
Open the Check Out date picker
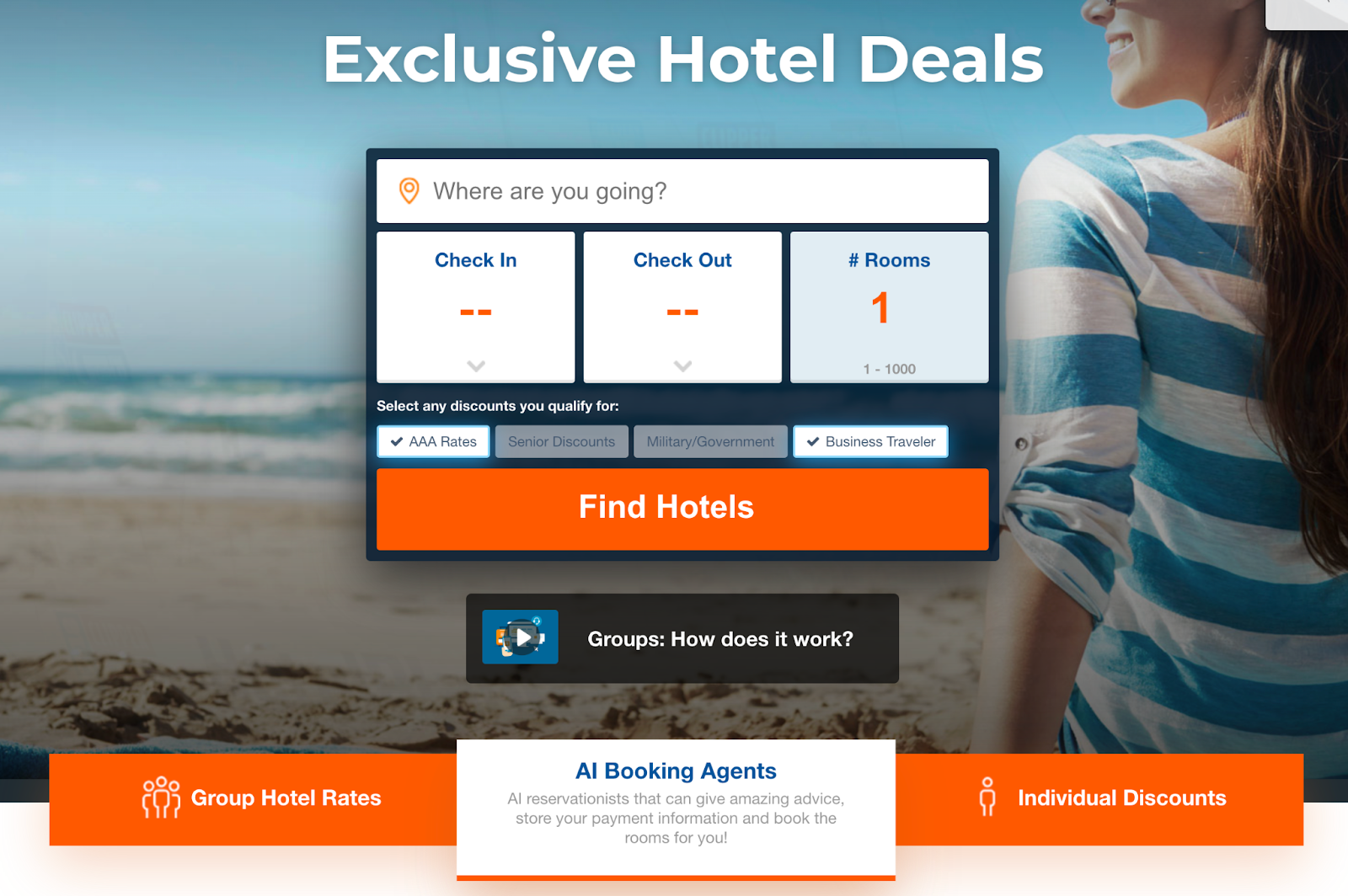click(682, 307)
